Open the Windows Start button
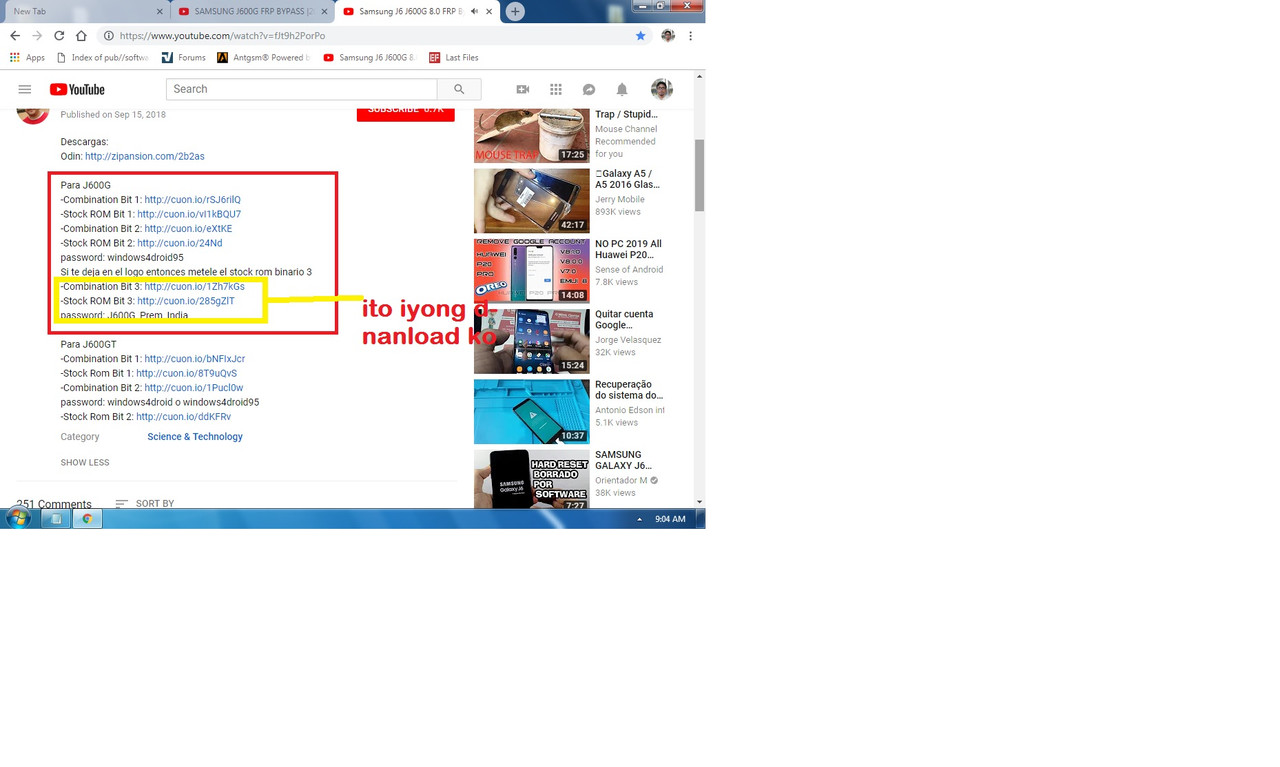The width and height of the screenshot is (1280, 767). click(x=18, y=518)
